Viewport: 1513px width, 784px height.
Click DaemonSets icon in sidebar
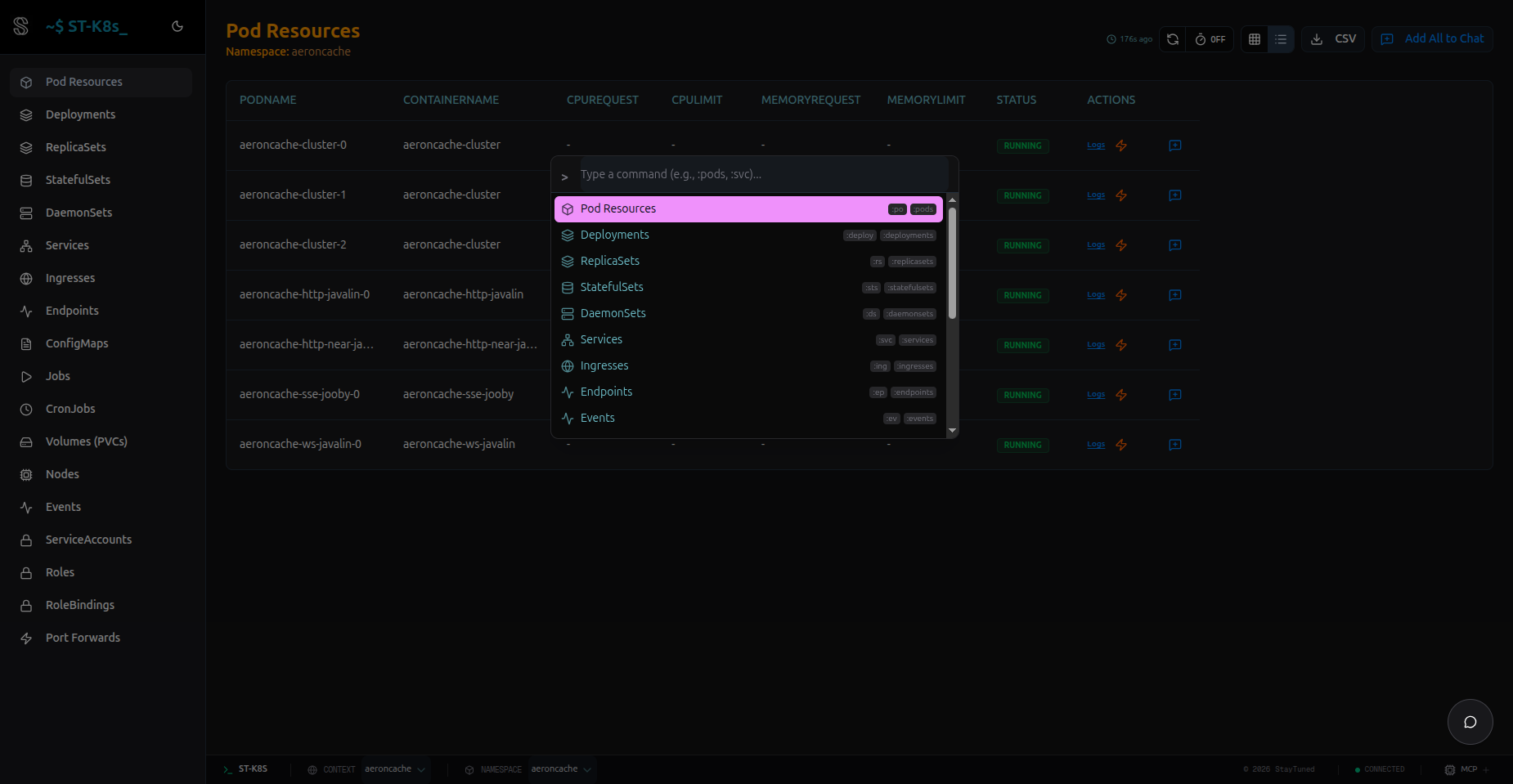click(x=26, y=213)
